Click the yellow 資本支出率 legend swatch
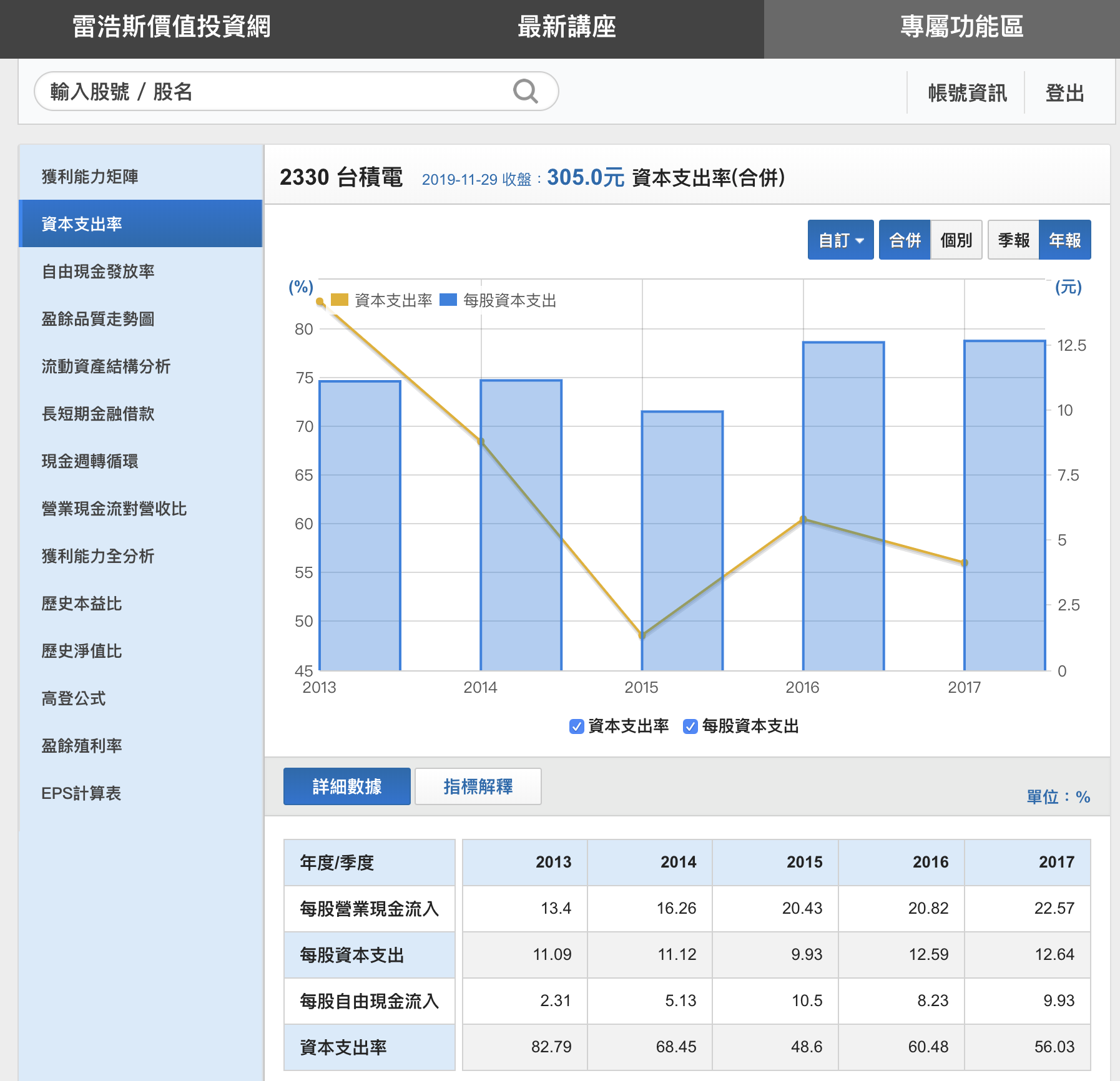The image size is (1120, 1081). [339, 300]
